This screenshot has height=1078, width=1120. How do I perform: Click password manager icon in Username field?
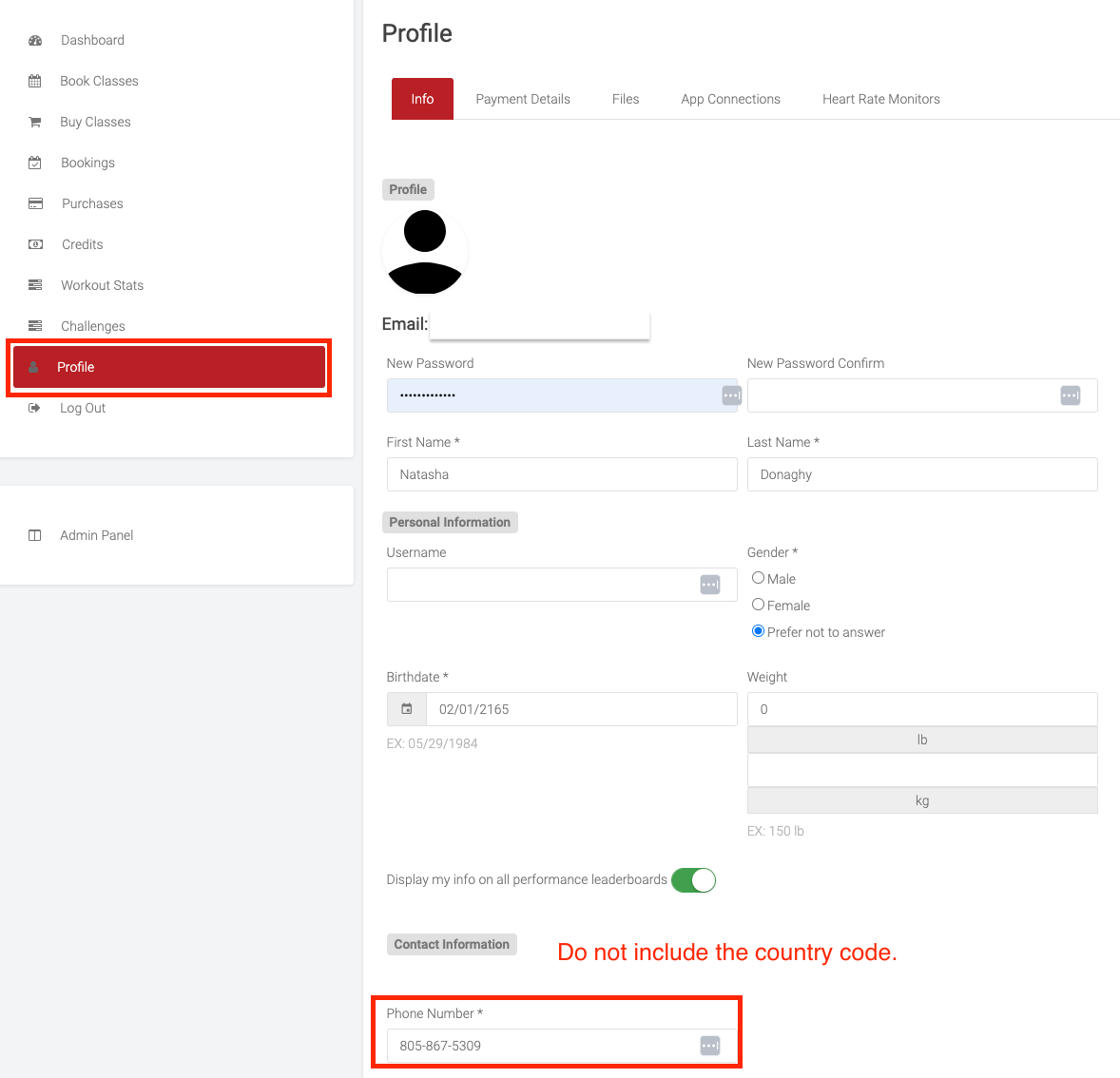tap(710, 585)
